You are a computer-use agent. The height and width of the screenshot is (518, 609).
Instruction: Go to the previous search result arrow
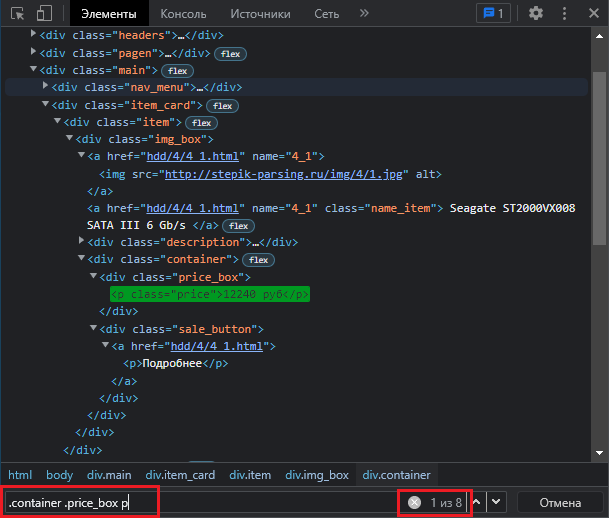pos(477,502)
